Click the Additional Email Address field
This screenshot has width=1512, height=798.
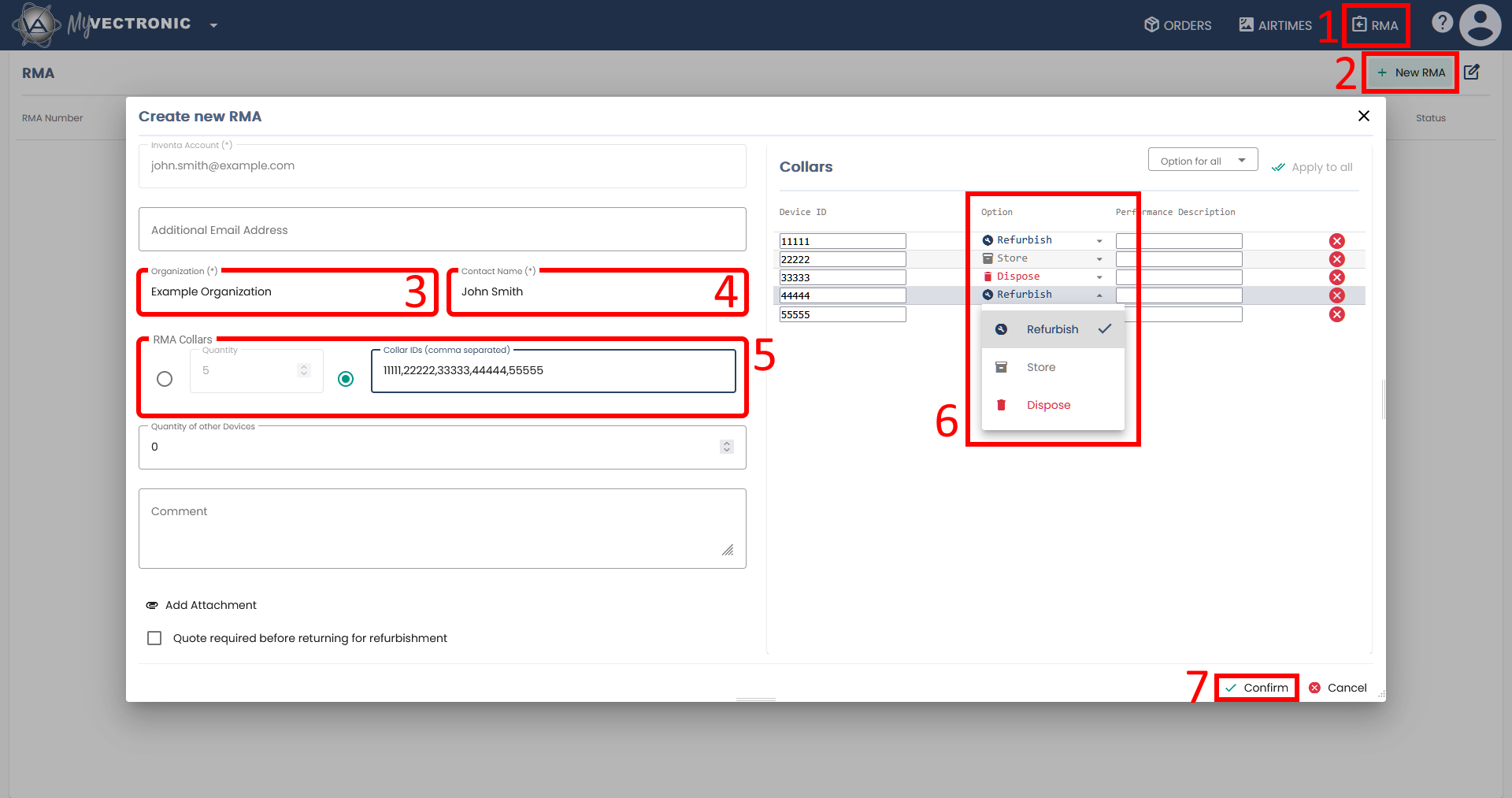[x=443, y=229]
